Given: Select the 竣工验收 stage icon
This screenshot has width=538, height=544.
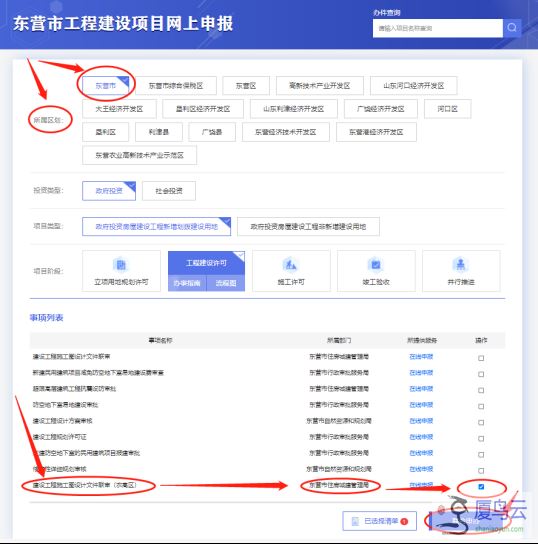Looking at the screenshot, I should tap(376, 265).
